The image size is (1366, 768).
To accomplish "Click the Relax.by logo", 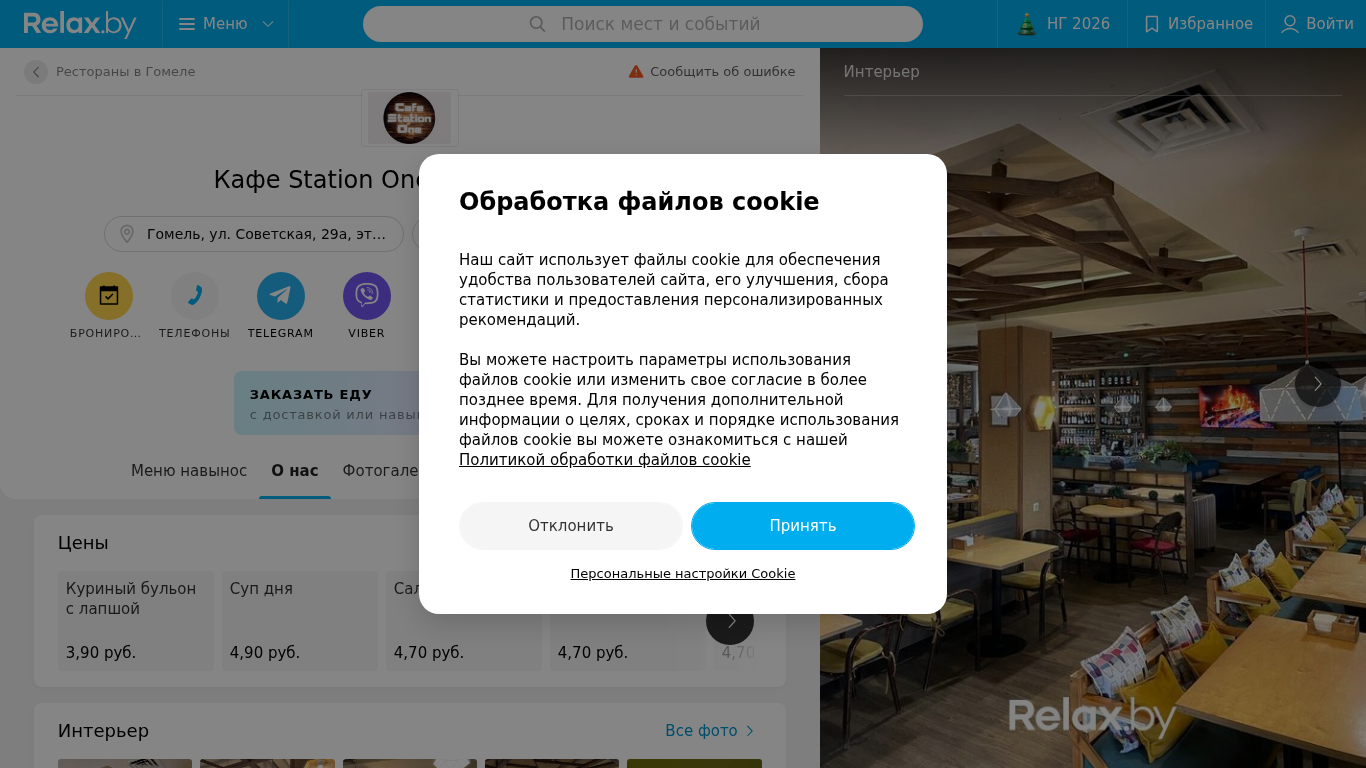I will pyautogui.click(x=80, y=24).
